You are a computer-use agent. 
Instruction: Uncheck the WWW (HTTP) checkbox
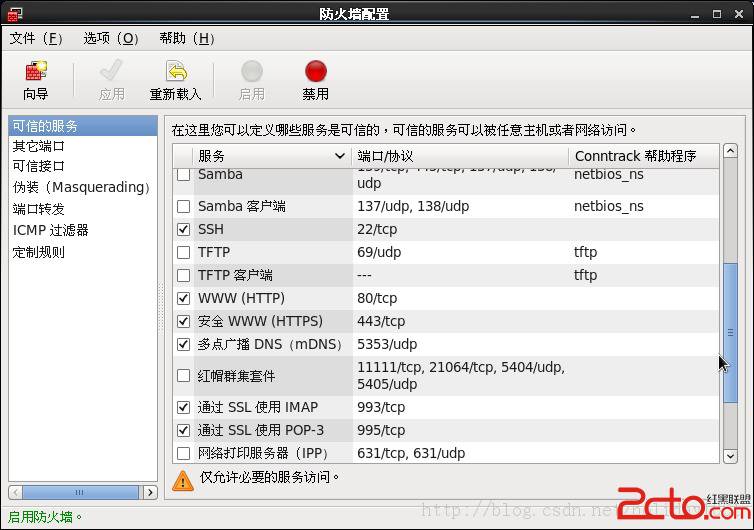(x=183, y=299)
